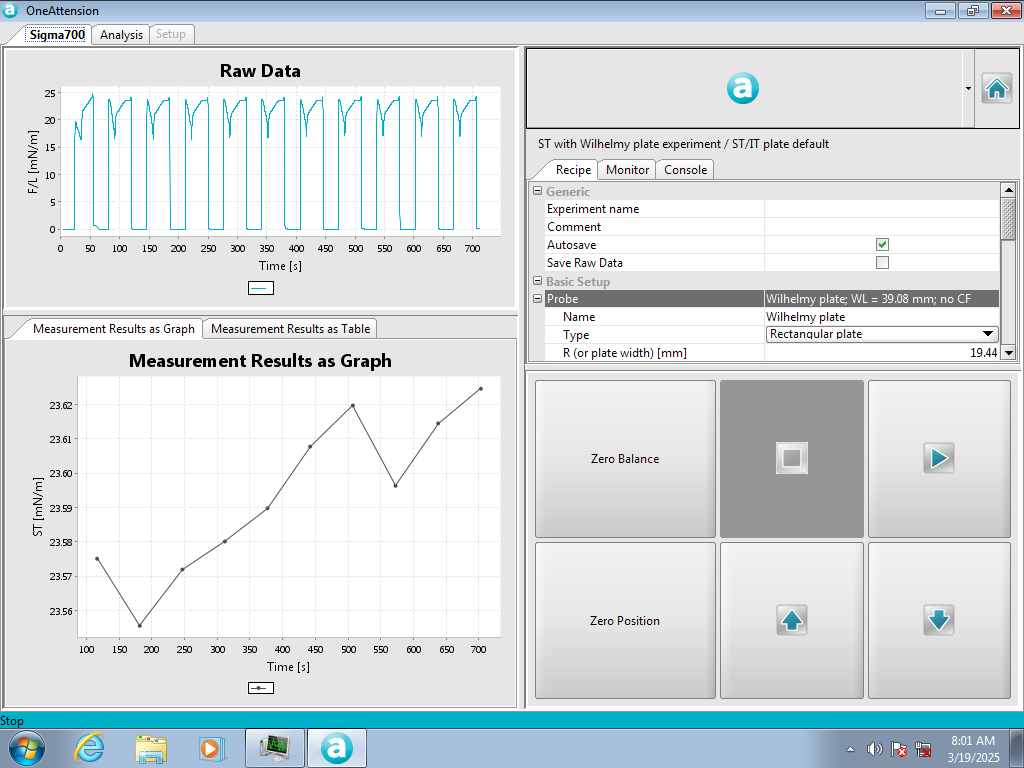Image resolution: width=1024 pixels, height=768 pixels.
Task: Open the header panel dropdown arrow
Action: click(x=968, y=88)
